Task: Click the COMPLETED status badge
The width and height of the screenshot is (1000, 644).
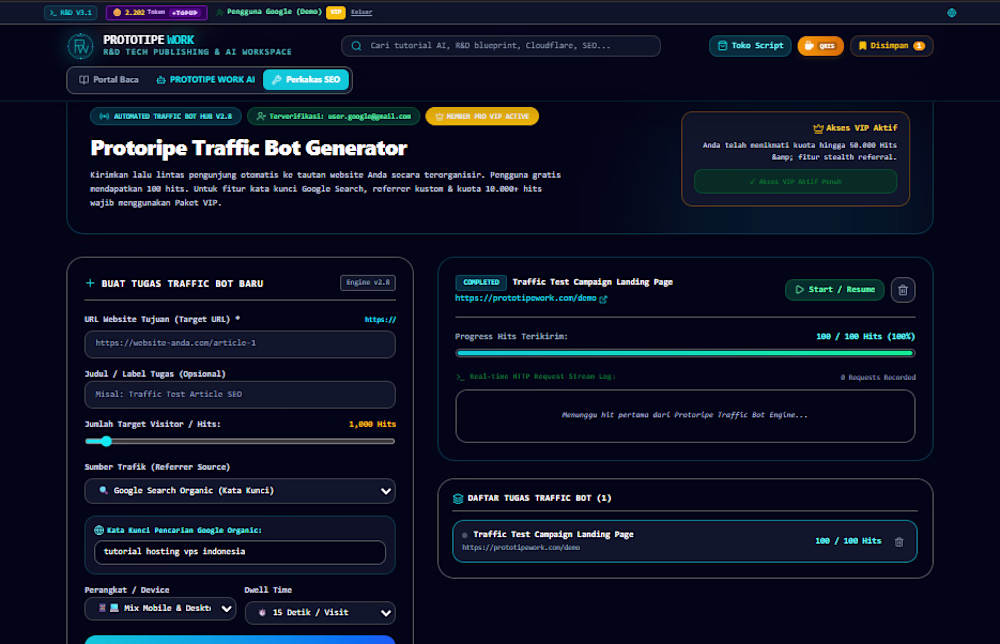Action: point(481,282)
